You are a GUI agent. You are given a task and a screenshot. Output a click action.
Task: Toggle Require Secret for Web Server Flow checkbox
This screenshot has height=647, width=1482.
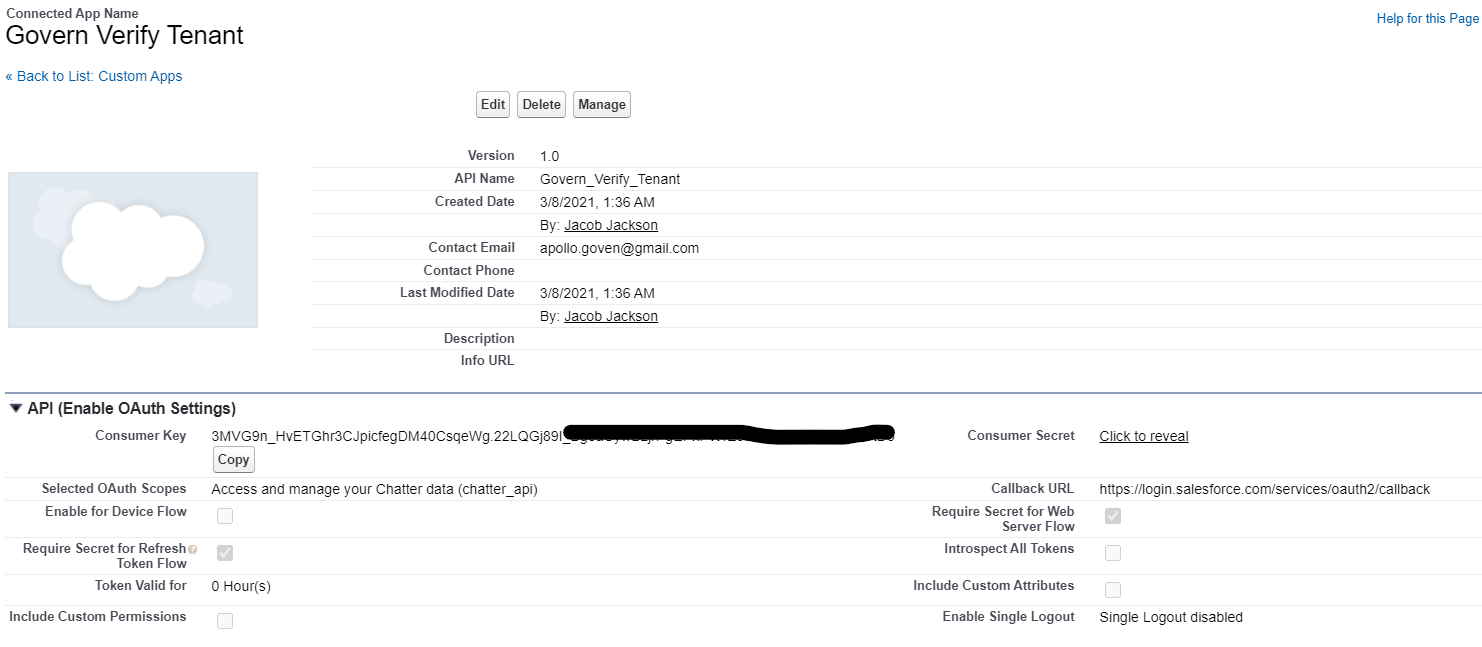(x=1113, y=516)
